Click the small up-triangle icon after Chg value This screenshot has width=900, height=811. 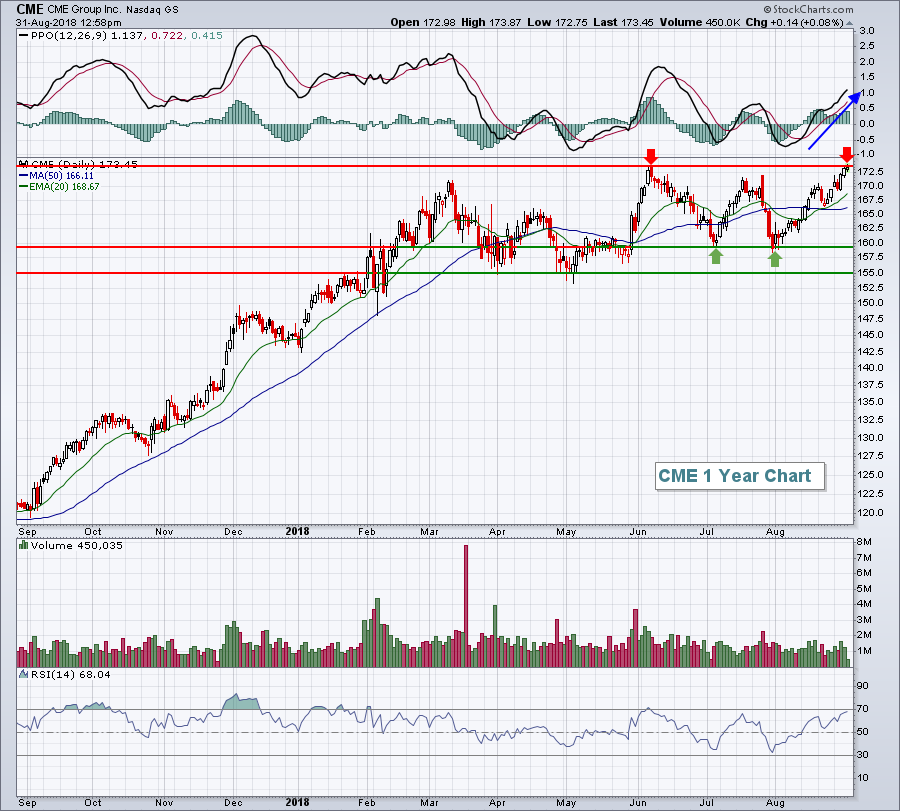(849, 24)
